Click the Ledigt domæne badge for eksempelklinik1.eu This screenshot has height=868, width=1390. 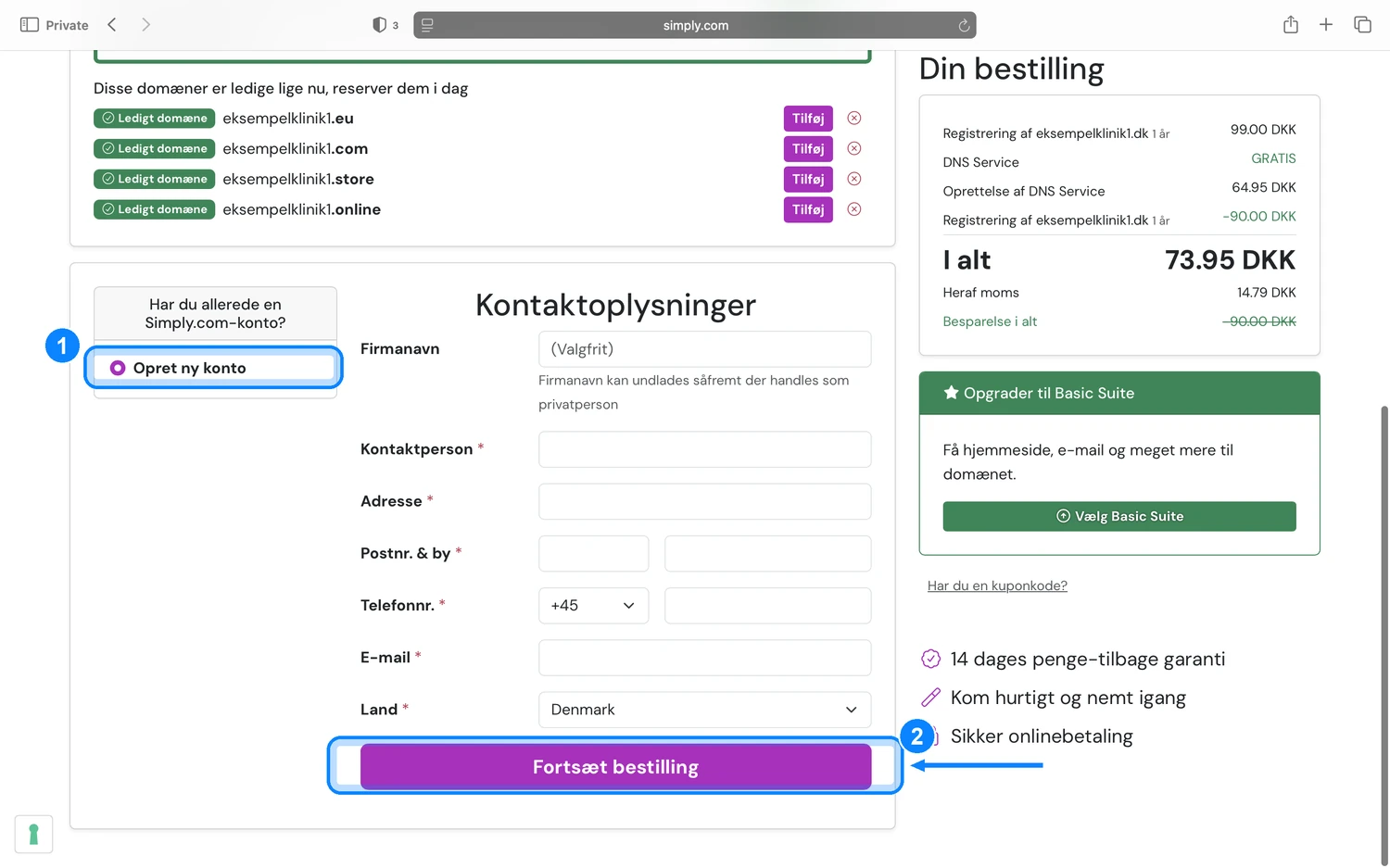click(x=154, y=119)
